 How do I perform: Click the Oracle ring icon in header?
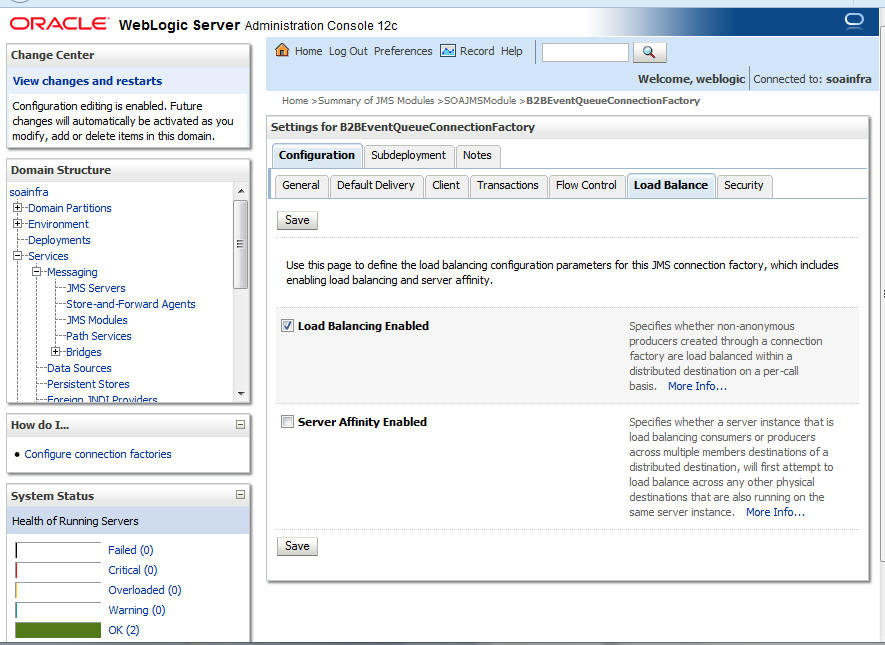tap(854, 21)
